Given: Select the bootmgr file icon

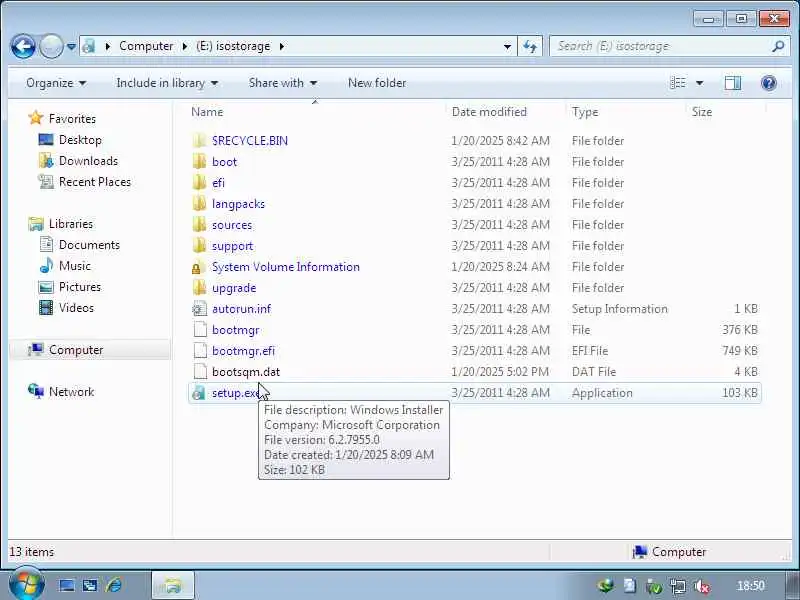Looking at the screenshot, I should pos(199,330).
